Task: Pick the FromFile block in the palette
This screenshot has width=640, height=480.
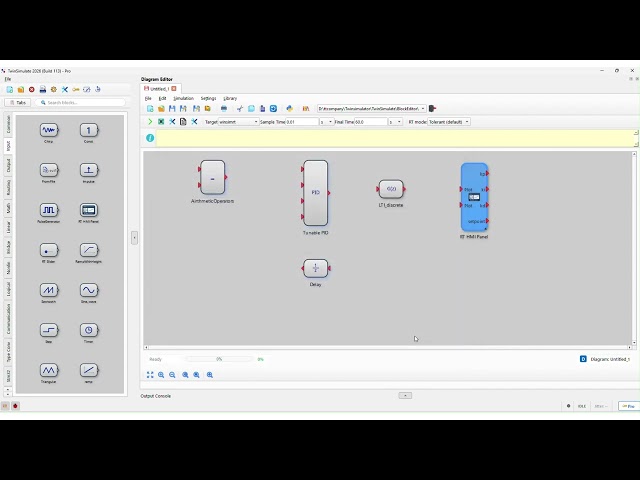Action: pyautogui.click(x=49, y=170)
